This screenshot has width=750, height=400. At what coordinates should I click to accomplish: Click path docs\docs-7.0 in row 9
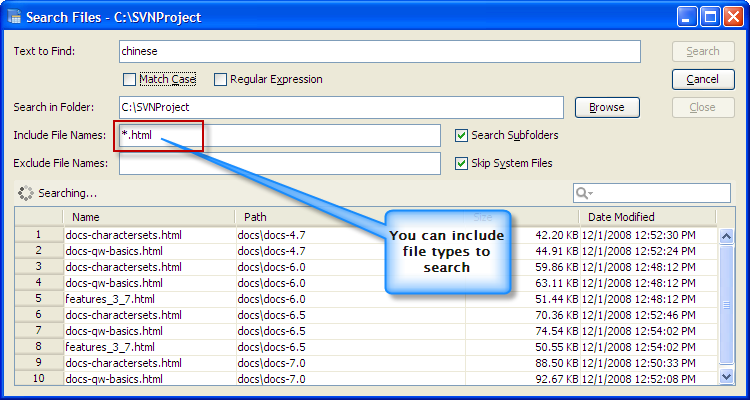pyautogui.click(x=271, y=363)
